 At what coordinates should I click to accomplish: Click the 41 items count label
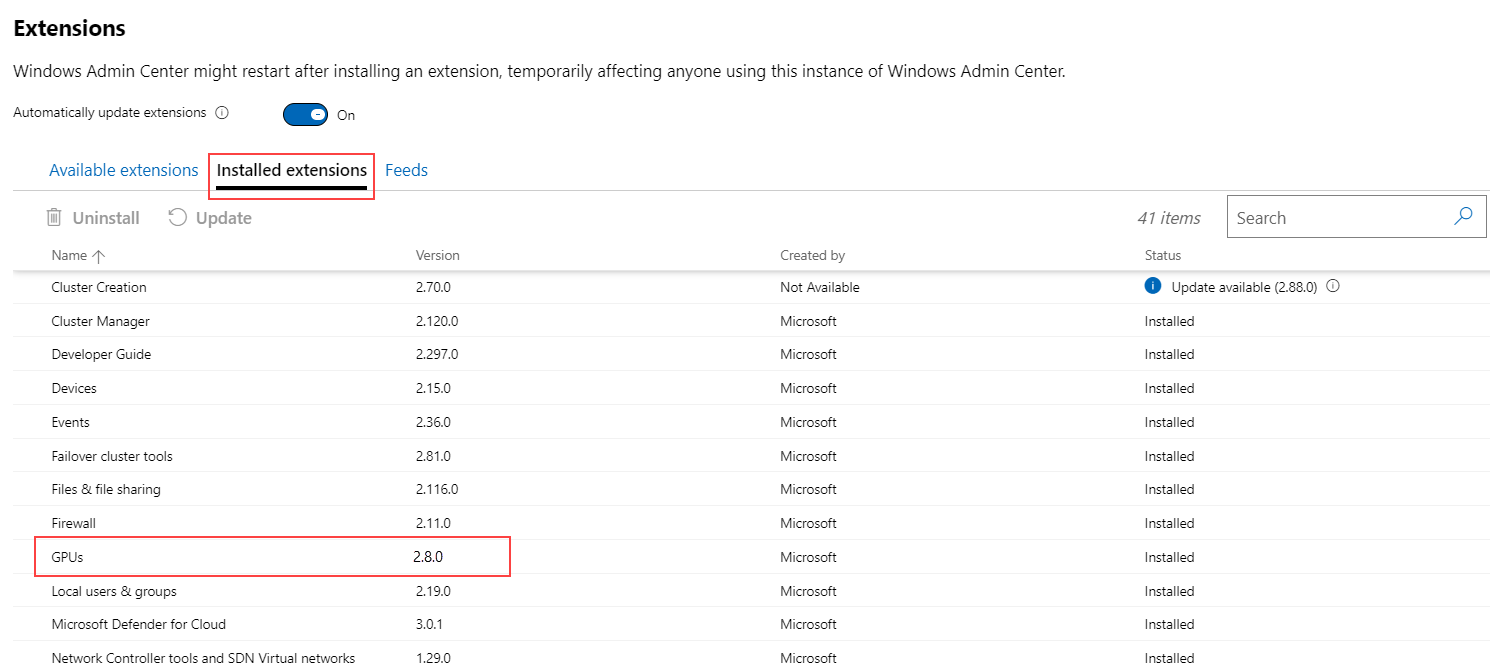pos(1168,218)
